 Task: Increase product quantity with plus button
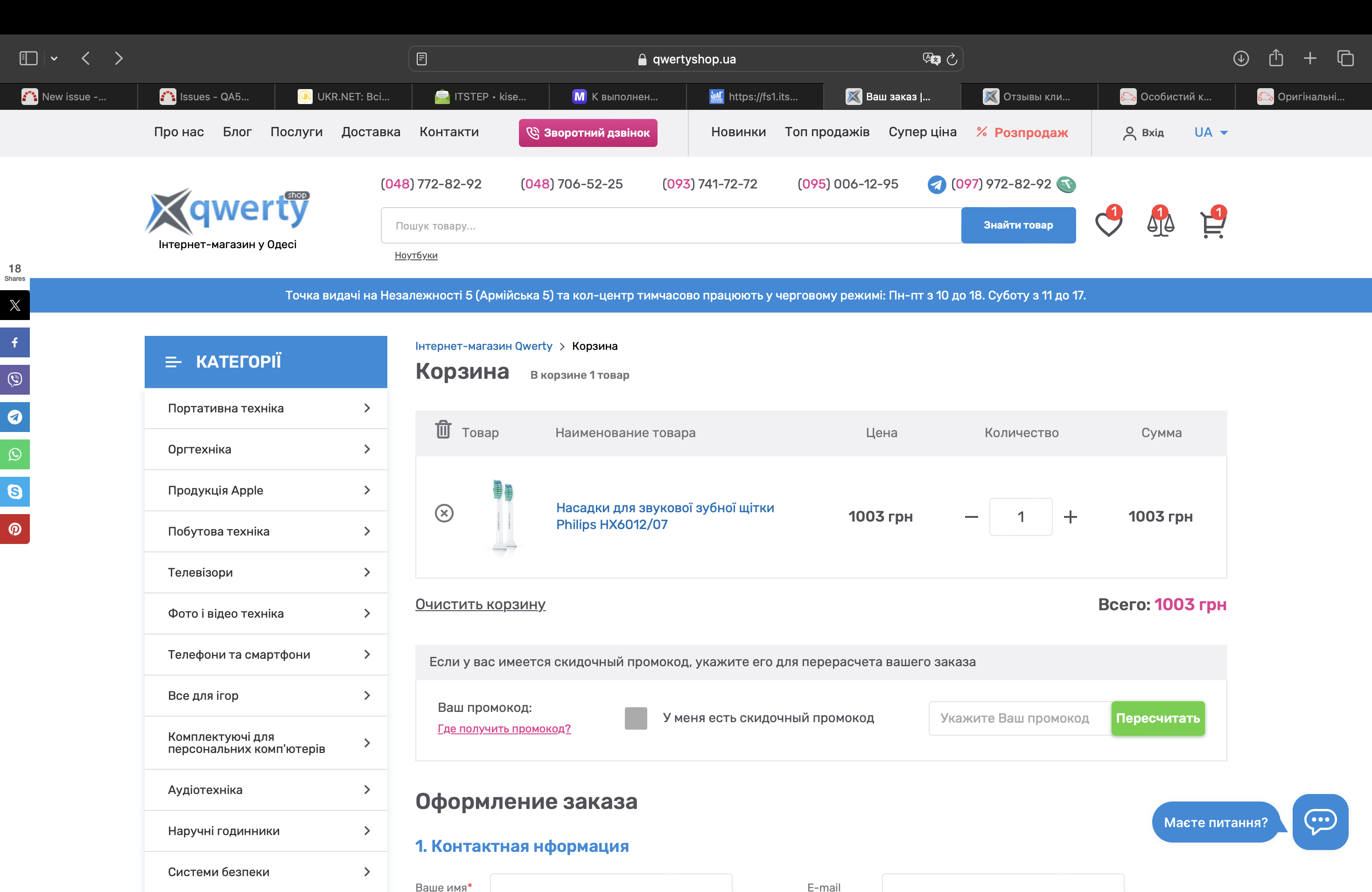(1070, 517)
